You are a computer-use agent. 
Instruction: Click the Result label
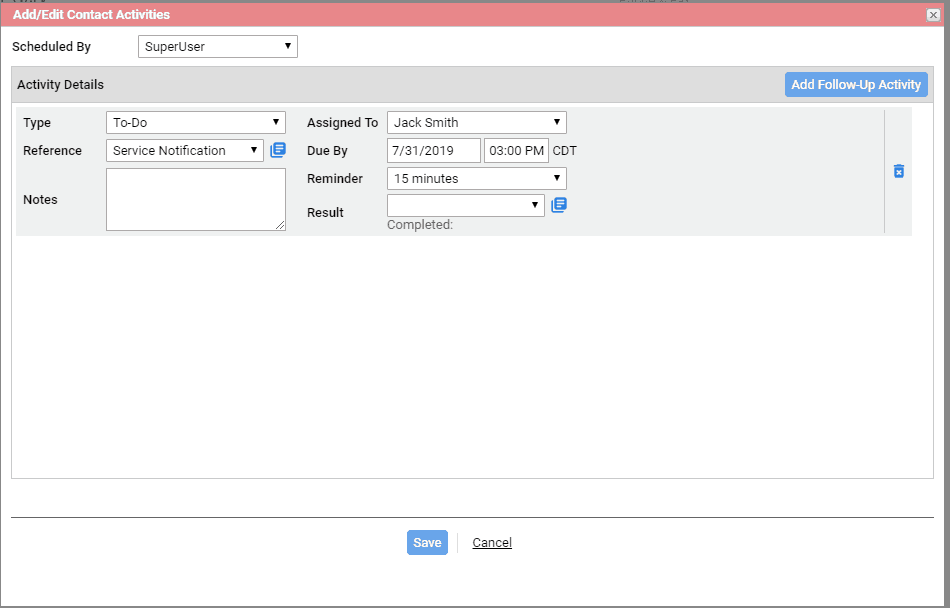click(325, 213)
